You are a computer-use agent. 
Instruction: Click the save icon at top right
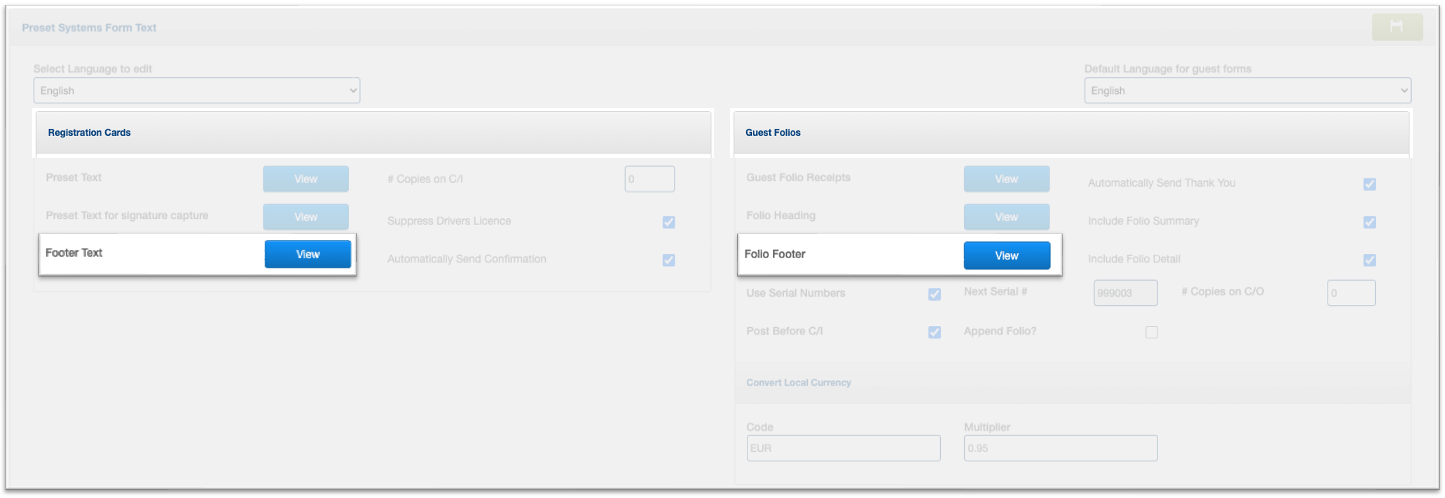pos(1397,28)
